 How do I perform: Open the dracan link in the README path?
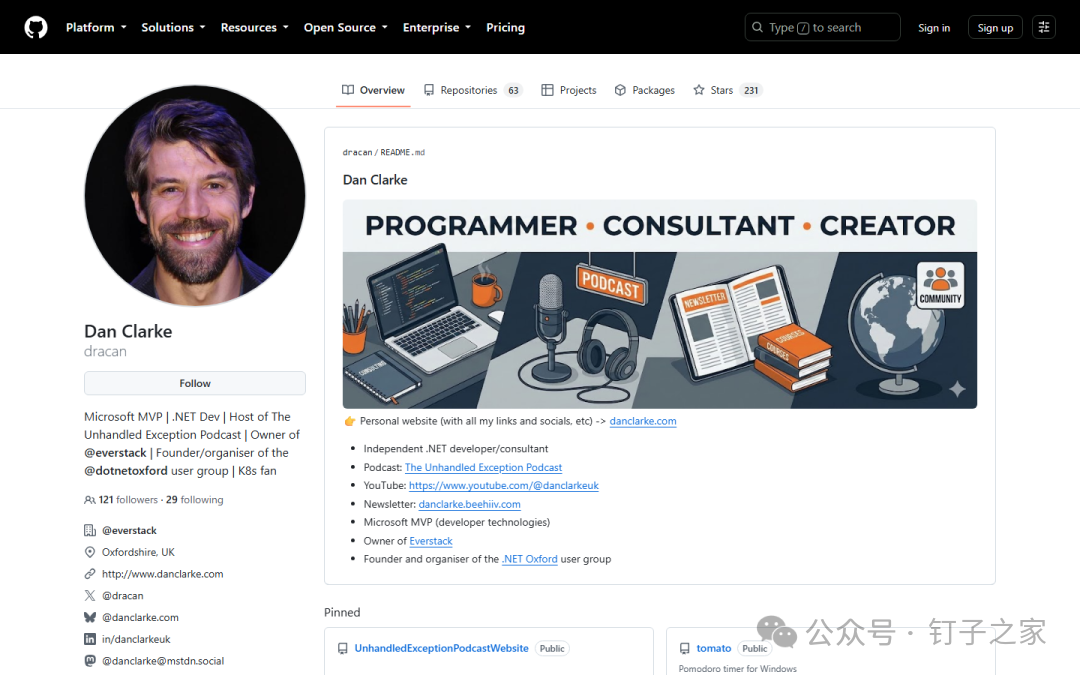click(x=357, y=152)
